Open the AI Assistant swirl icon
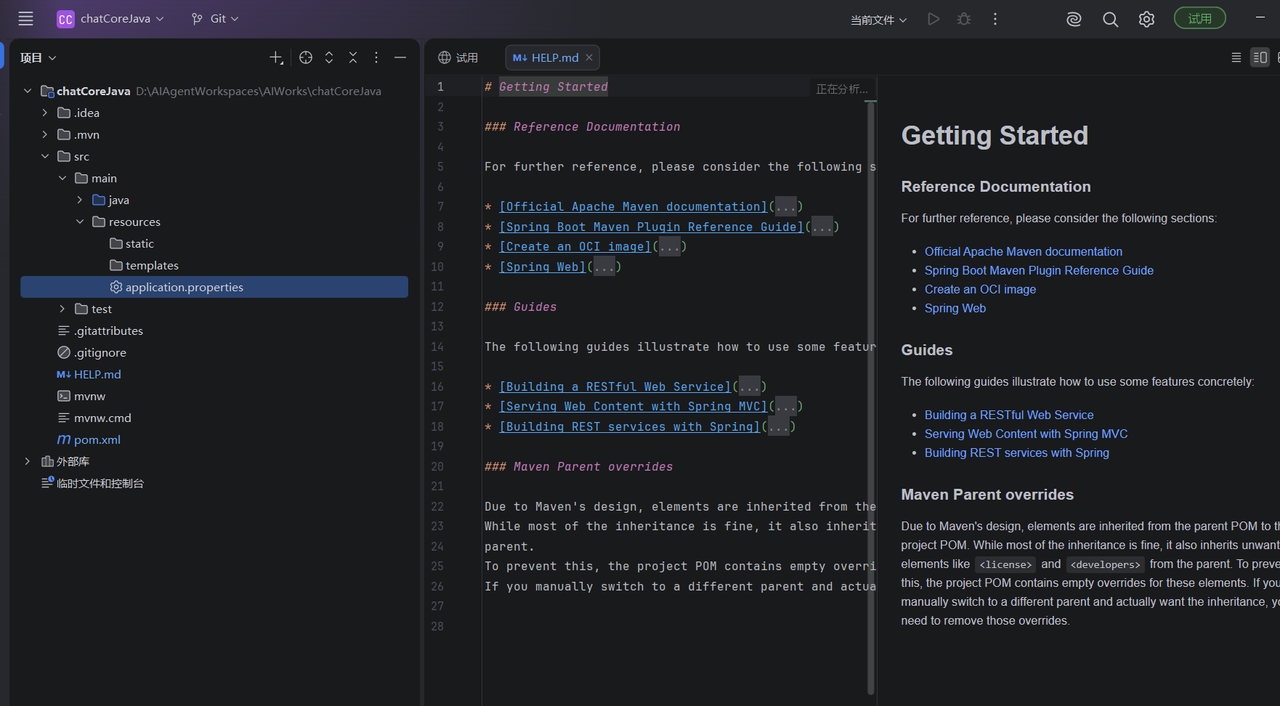 pyautogui.click(x=1074, y=19)
